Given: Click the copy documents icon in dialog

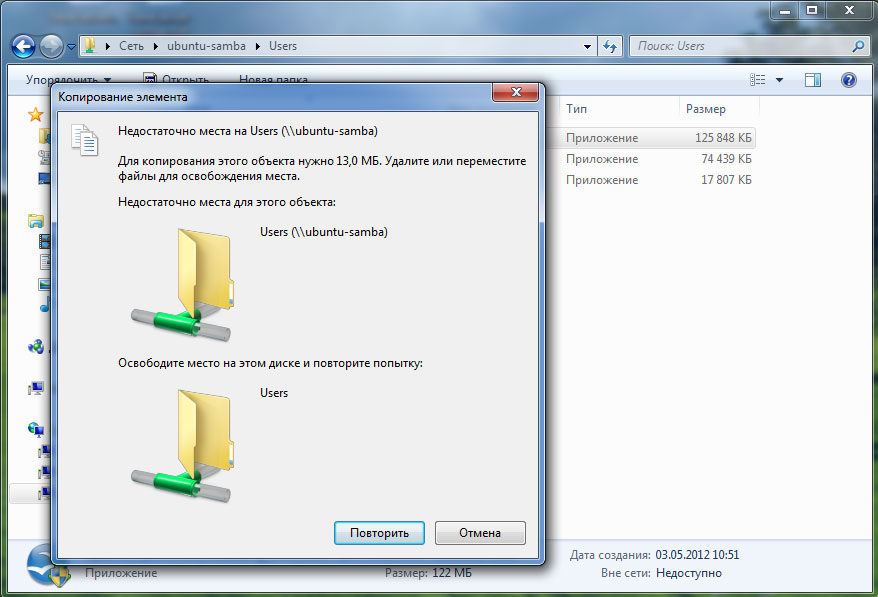Looking at the screenshot, I should click(x=85, y=139).
